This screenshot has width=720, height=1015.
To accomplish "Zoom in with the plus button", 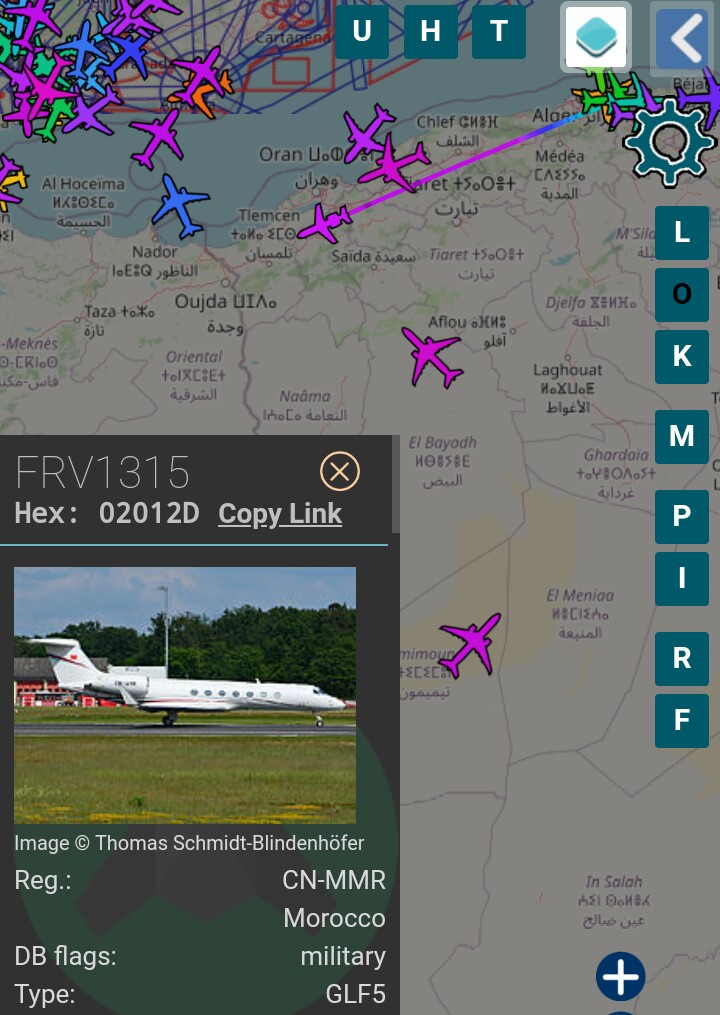I will 620,976.
